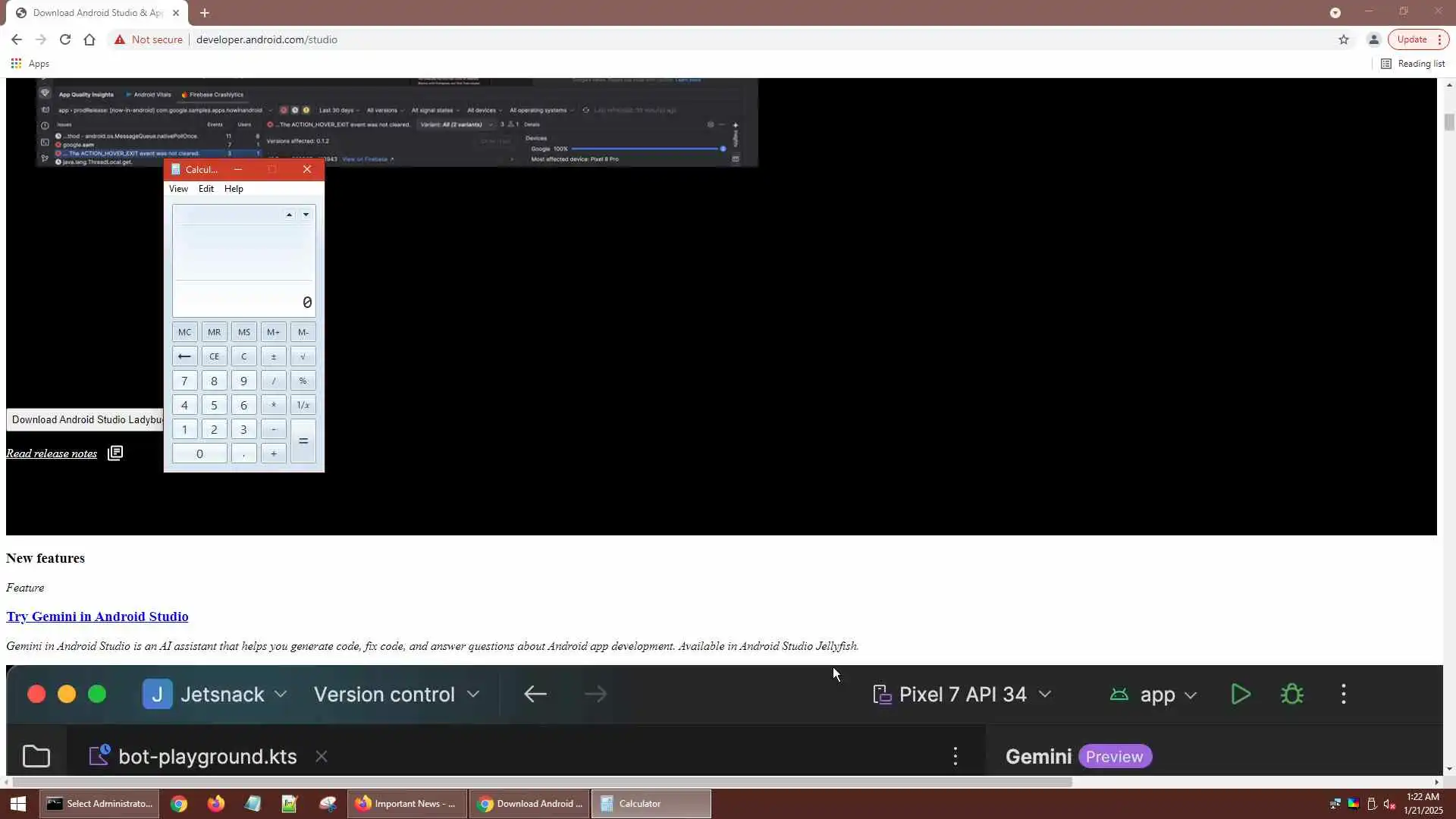This screenshot has height=819, width=1456.
Task: Click the Try Gemini in Android Studio link
Action: coord(97,617)
